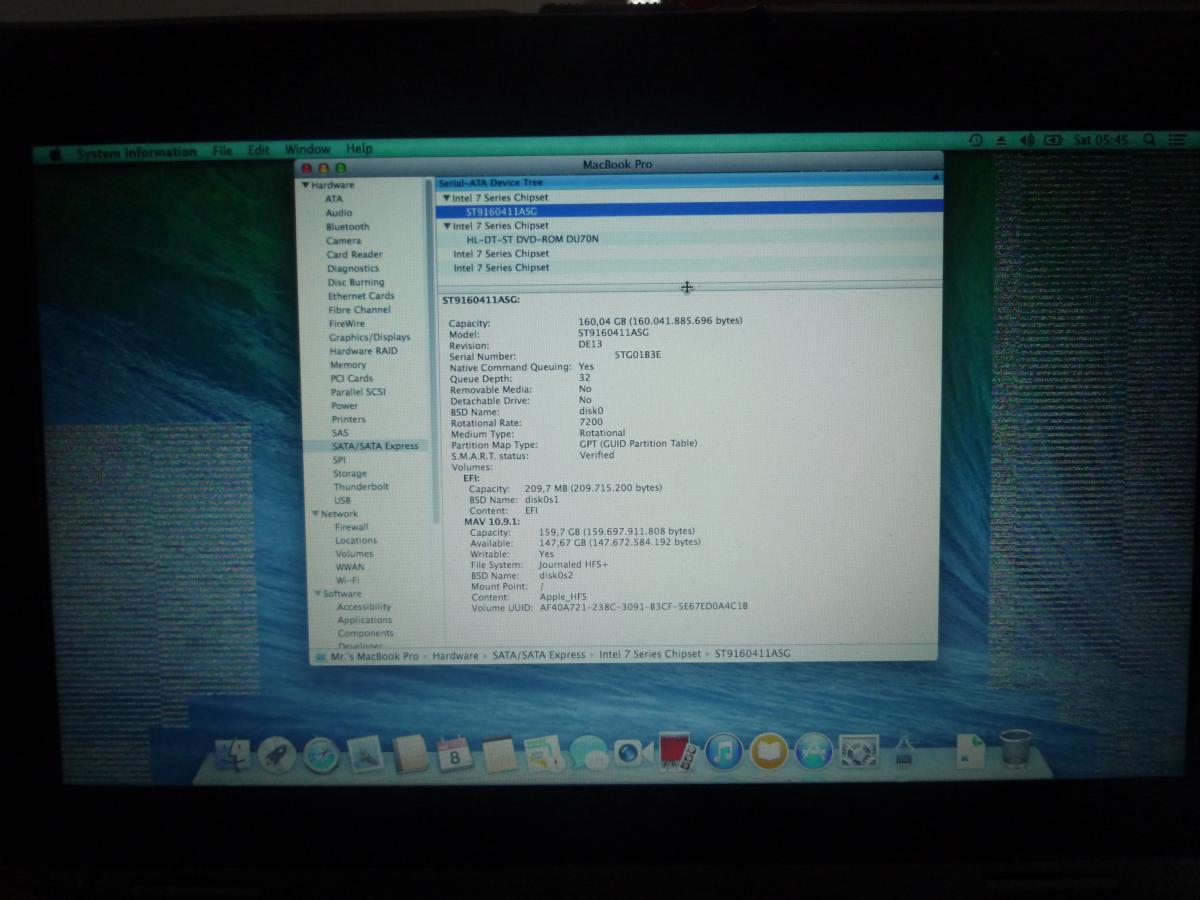Select Audio in the sidebar
The height and width of the screenshot is (900, 1200).
(x=338, y=213)
